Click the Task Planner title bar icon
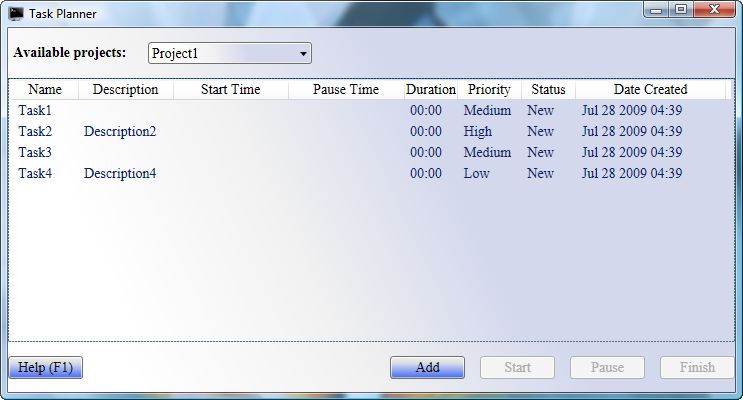Screen dimensions: 743x400 point(16,13)
